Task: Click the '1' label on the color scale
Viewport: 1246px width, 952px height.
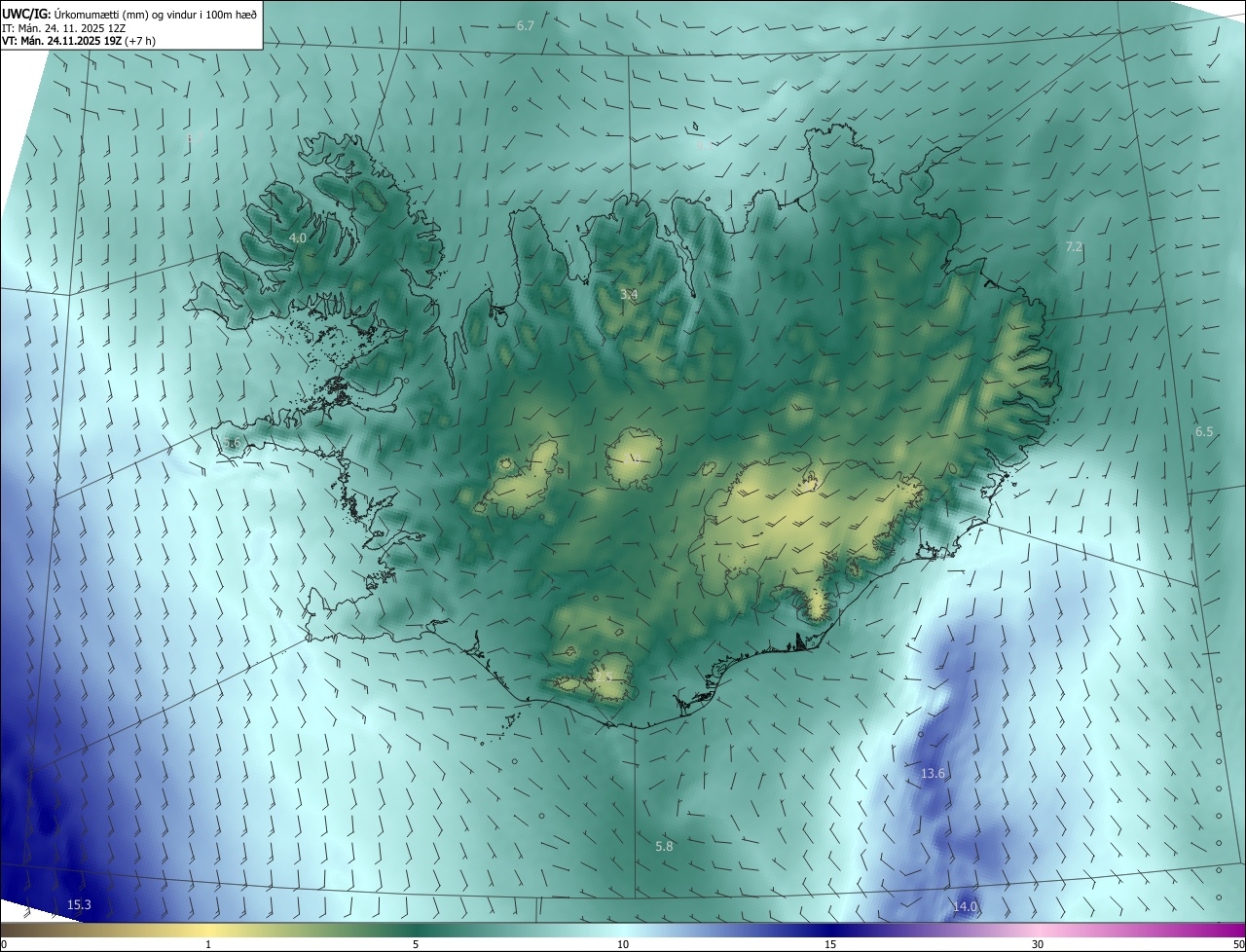Action: click(x=208, y=944)
